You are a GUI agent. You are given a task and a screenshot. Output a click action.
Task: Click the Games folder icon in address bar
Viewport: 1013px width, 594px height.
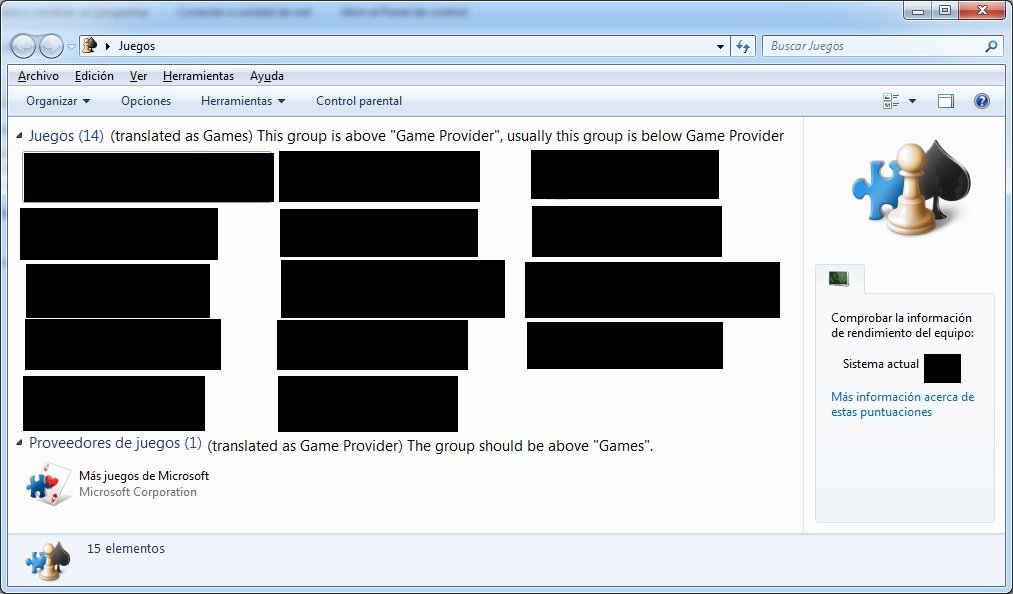pos(89,46)
